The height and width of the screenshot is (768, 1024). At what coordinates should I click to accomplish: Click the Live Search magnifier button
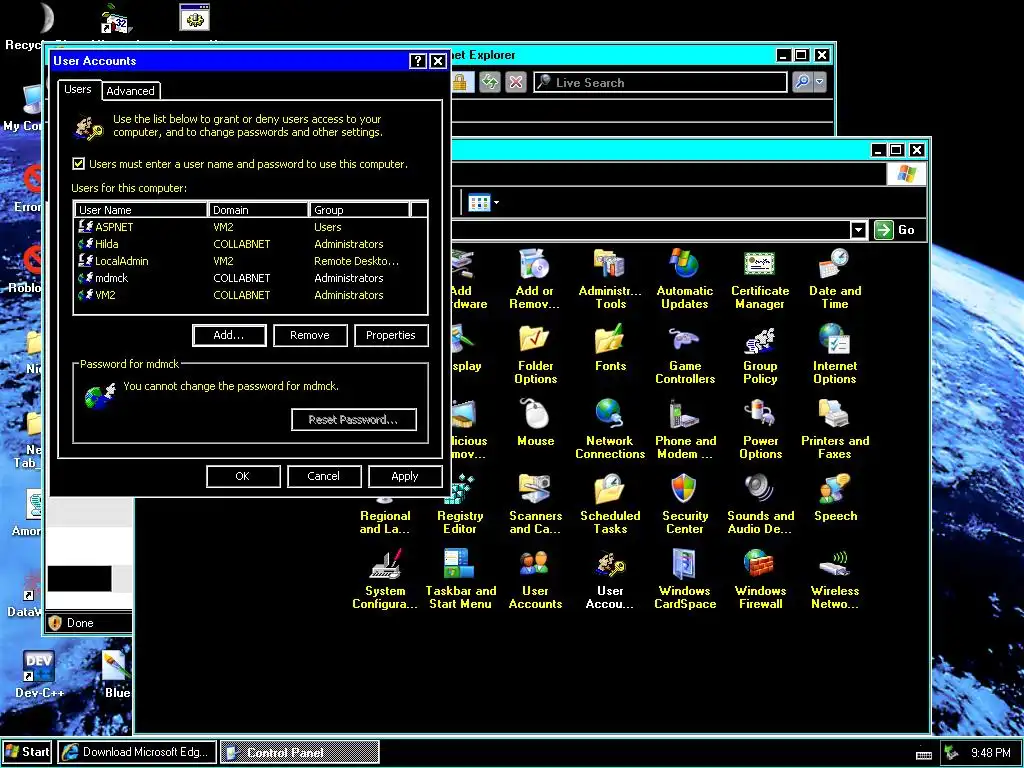[802, 82]
